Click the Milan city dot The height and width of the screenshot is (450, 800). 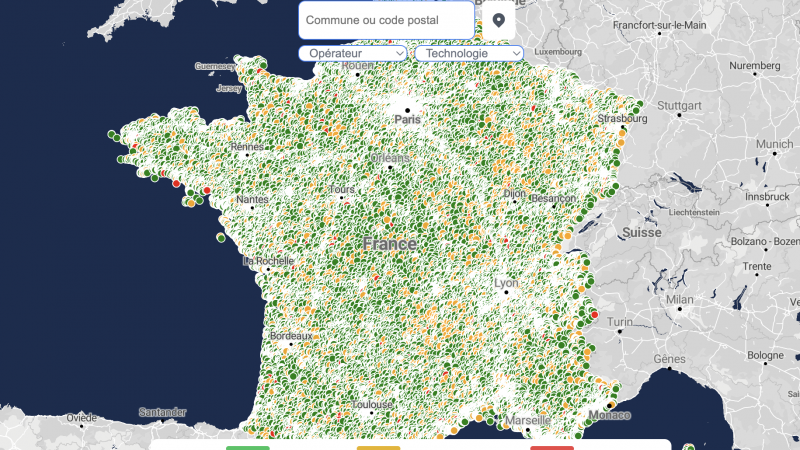679,309
